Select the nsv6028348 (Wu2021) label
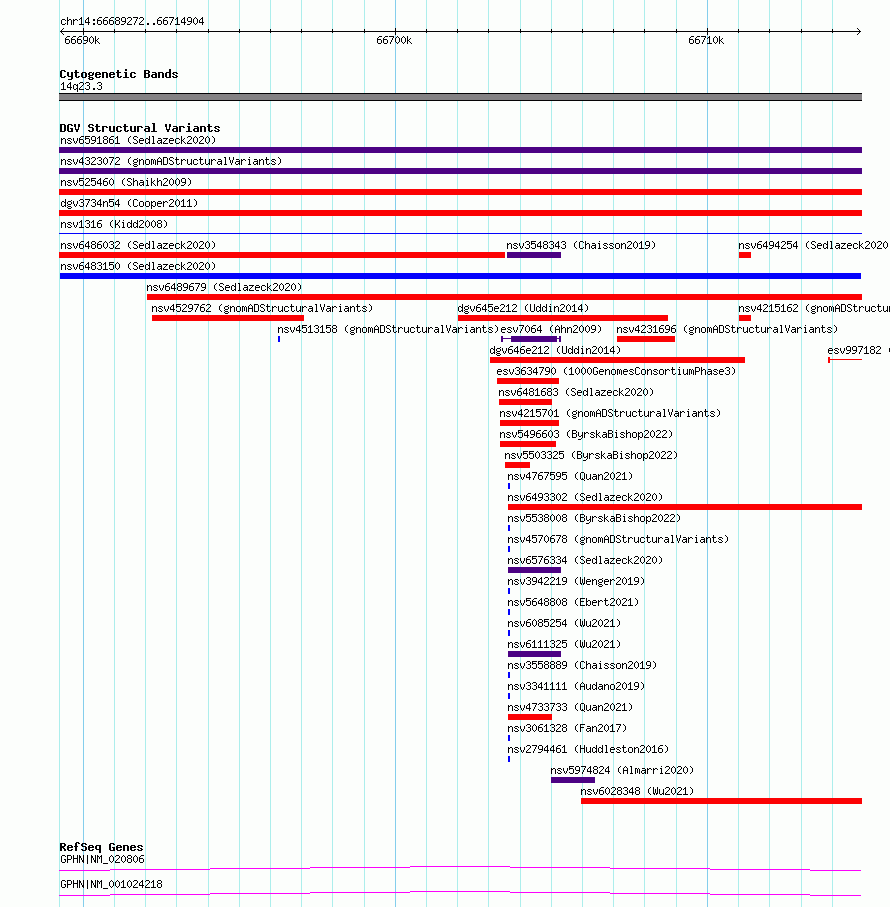The image size is (890, 907). click(637, 791)
